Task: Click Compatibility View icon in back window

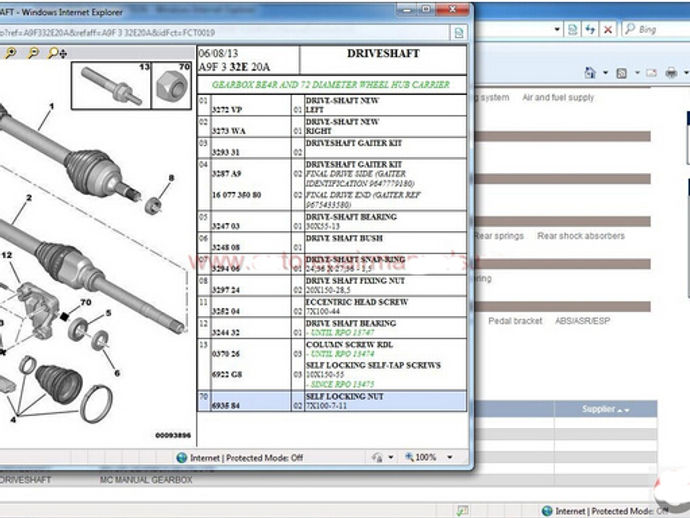Action: 572,29
